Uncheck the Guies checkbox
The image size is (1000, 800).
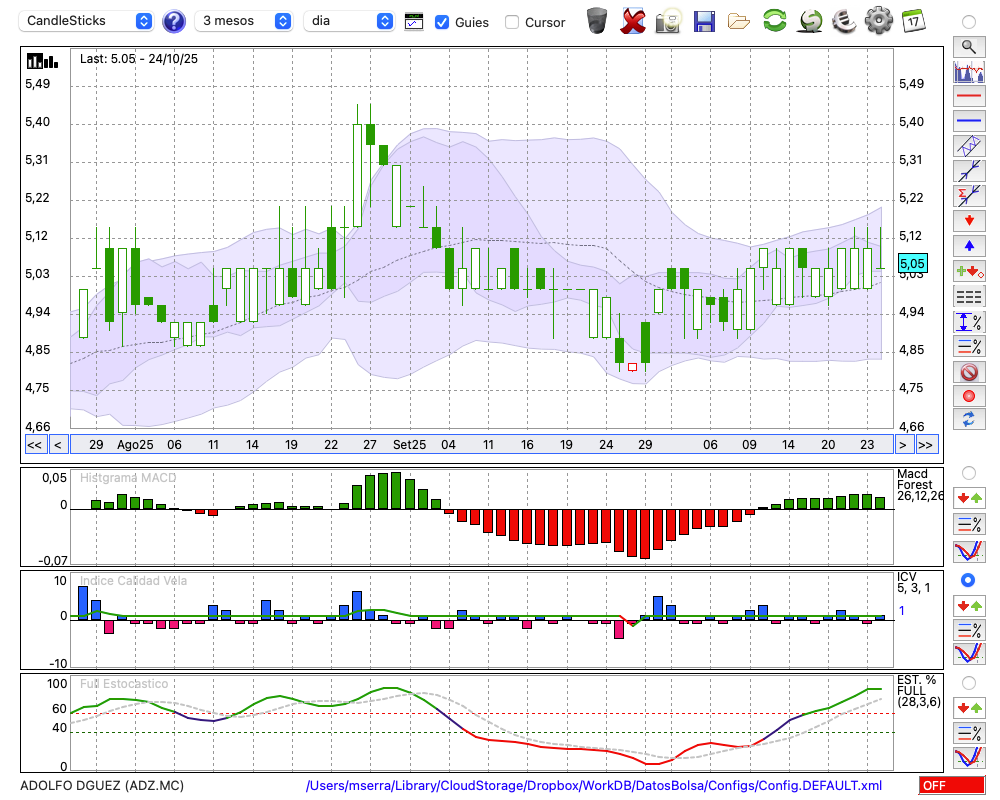[x=442, y=22]
